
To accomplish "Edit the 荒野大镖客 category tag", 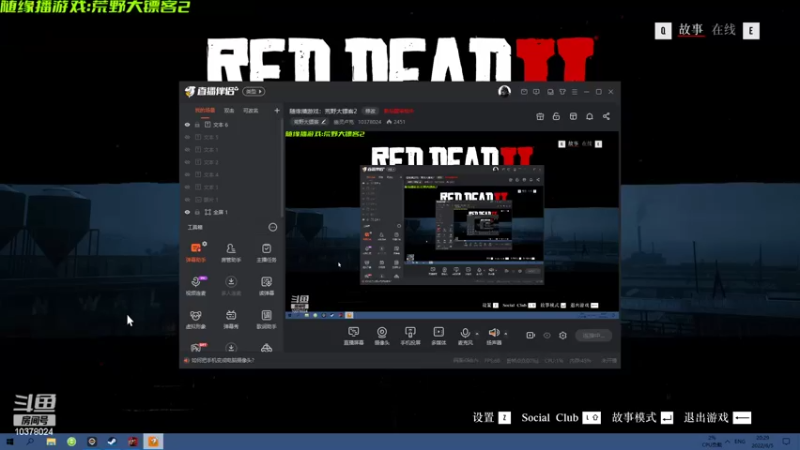I will (x=309, y=122).
